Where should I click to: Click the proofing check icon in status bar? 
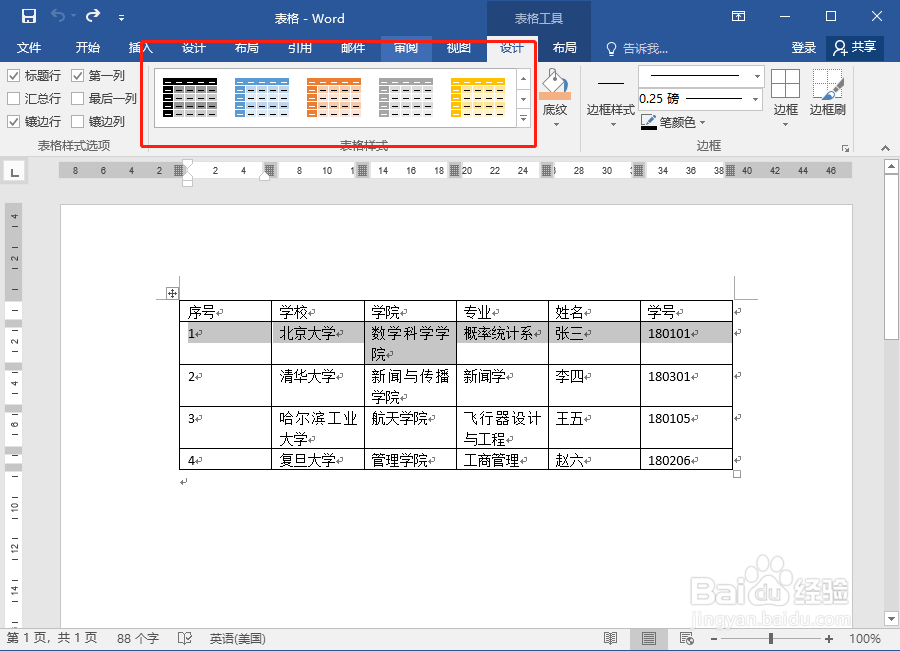184,638
